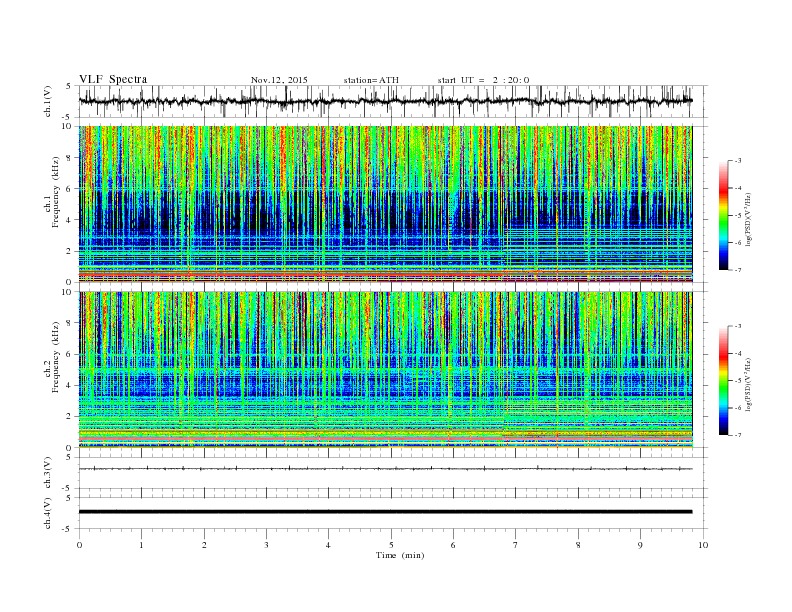Click the "-7" label on ch.1 color bar
The width and height of the screenshot is (792, 612).
coord(738,270)
